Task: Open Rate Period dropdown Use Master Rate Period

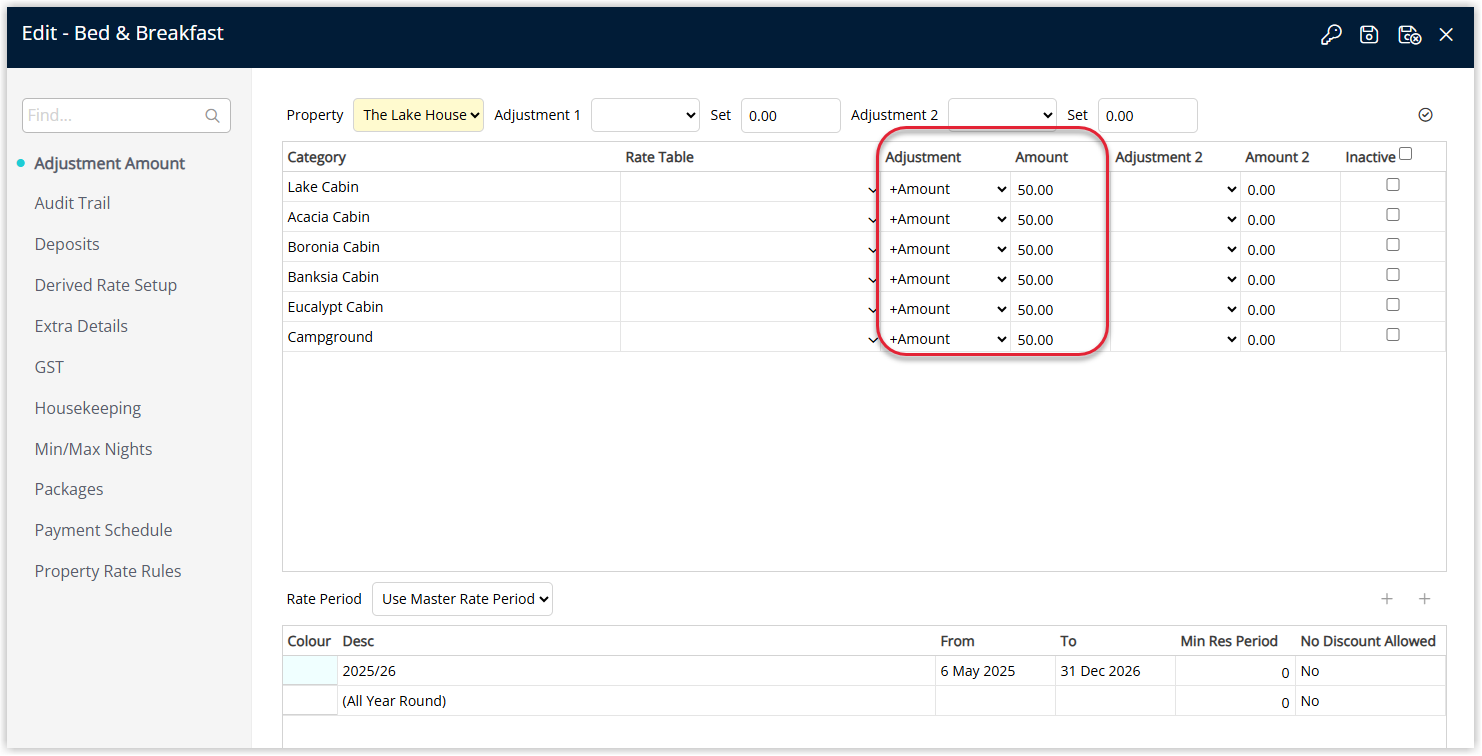Action: click(x=462, y=599)
